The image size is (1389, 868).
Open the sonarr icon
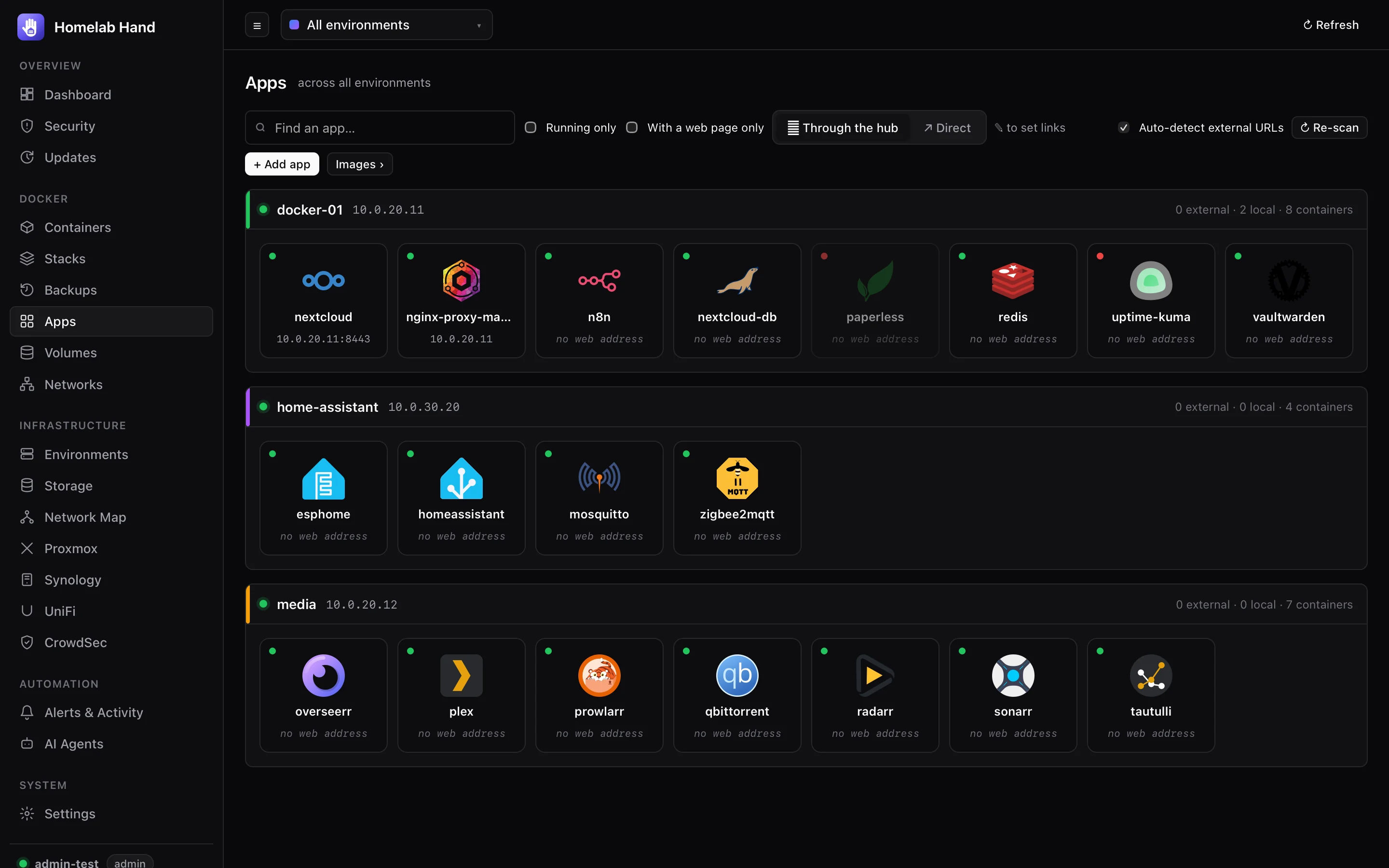[1012, 675]
